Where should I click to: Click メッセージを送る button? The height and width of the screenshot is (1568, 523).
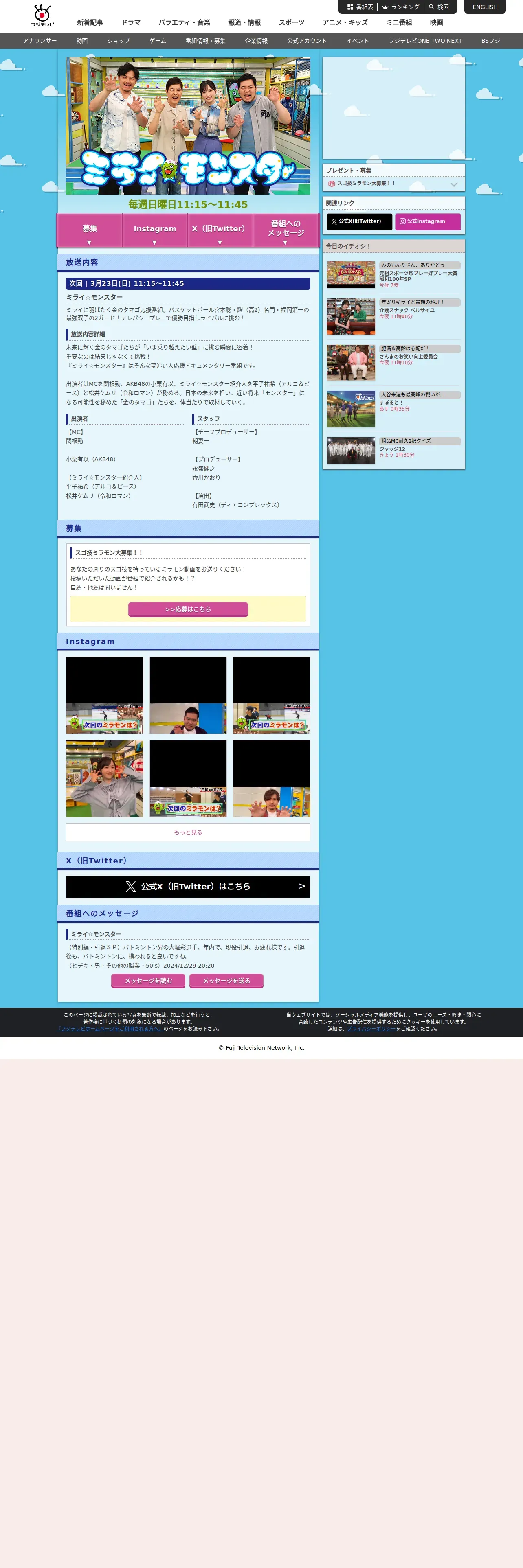pos(226,981)
